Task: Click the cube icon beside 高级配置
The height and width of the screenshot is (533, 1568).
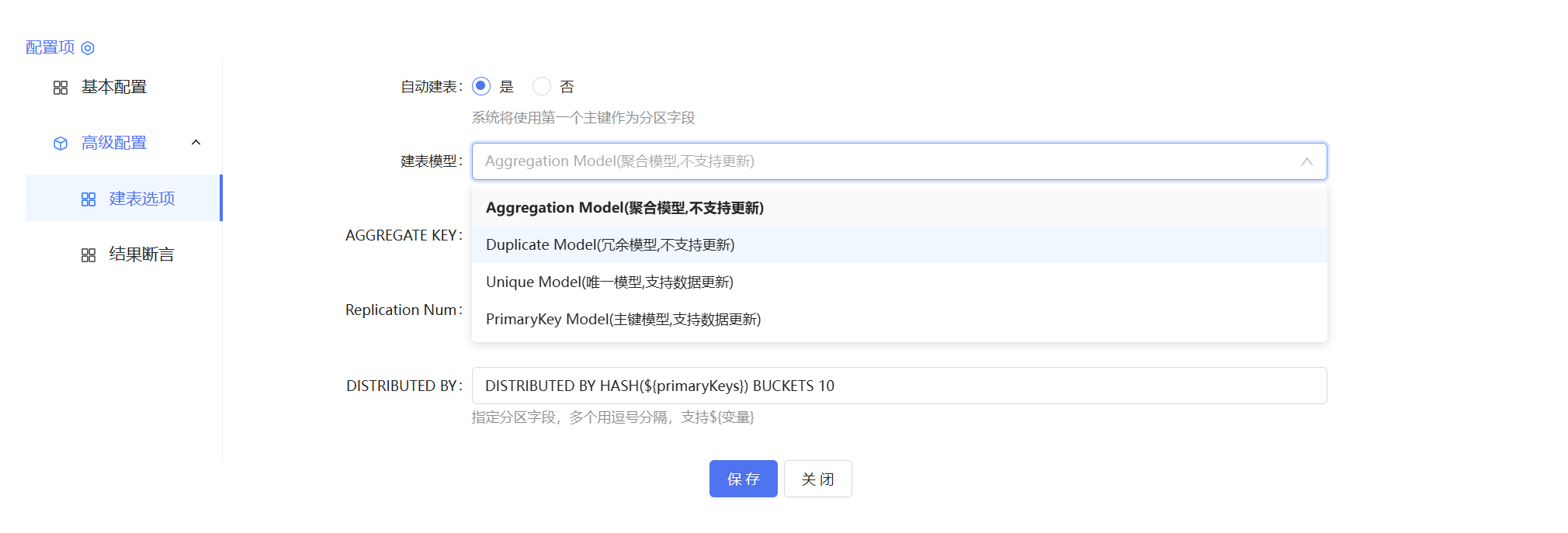Action: [61, 143]
